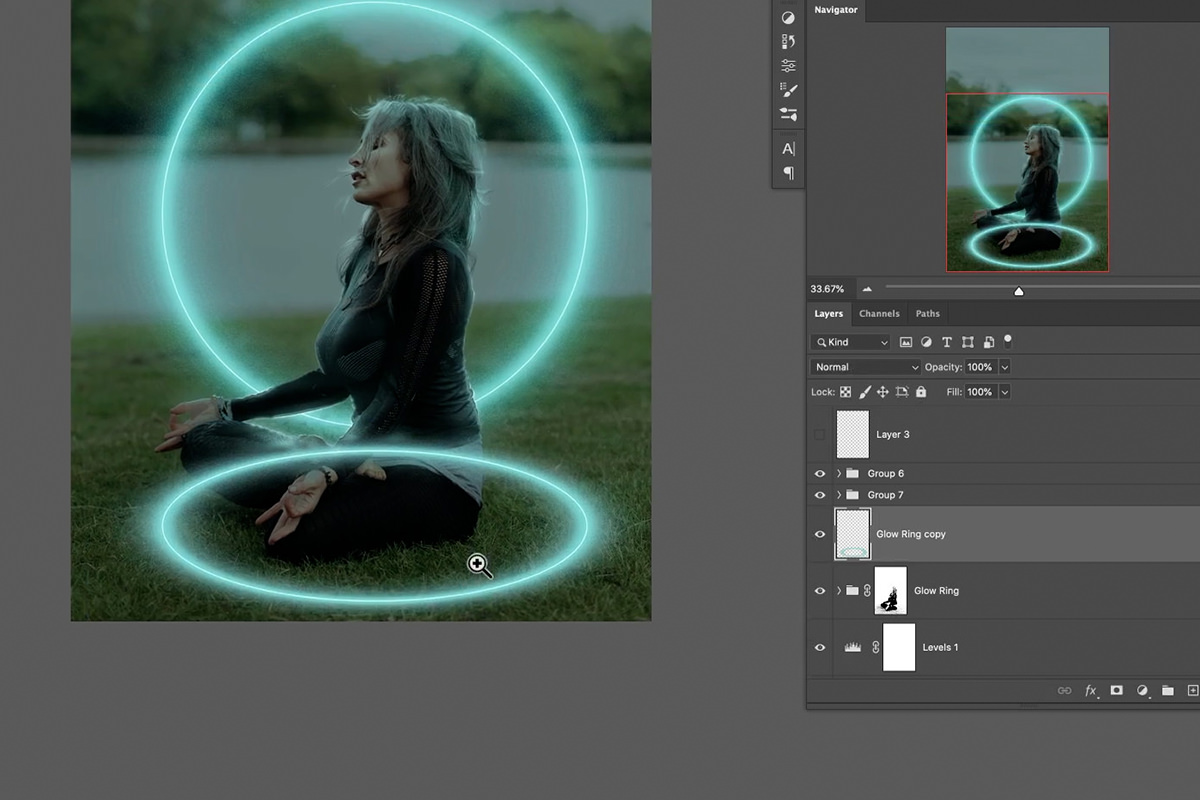
Task: Click the Link Layers icon
Action: pos(1065,691)
